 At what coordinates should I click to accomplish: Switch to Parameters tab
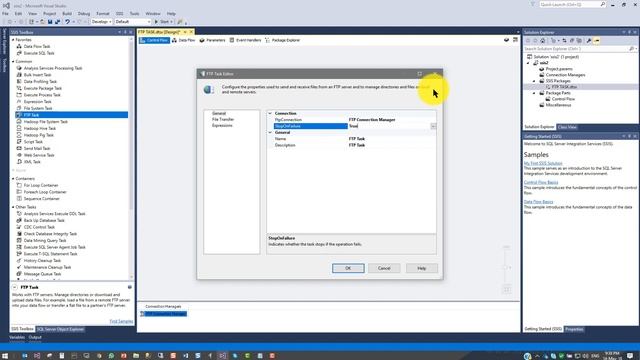point(212,40)
